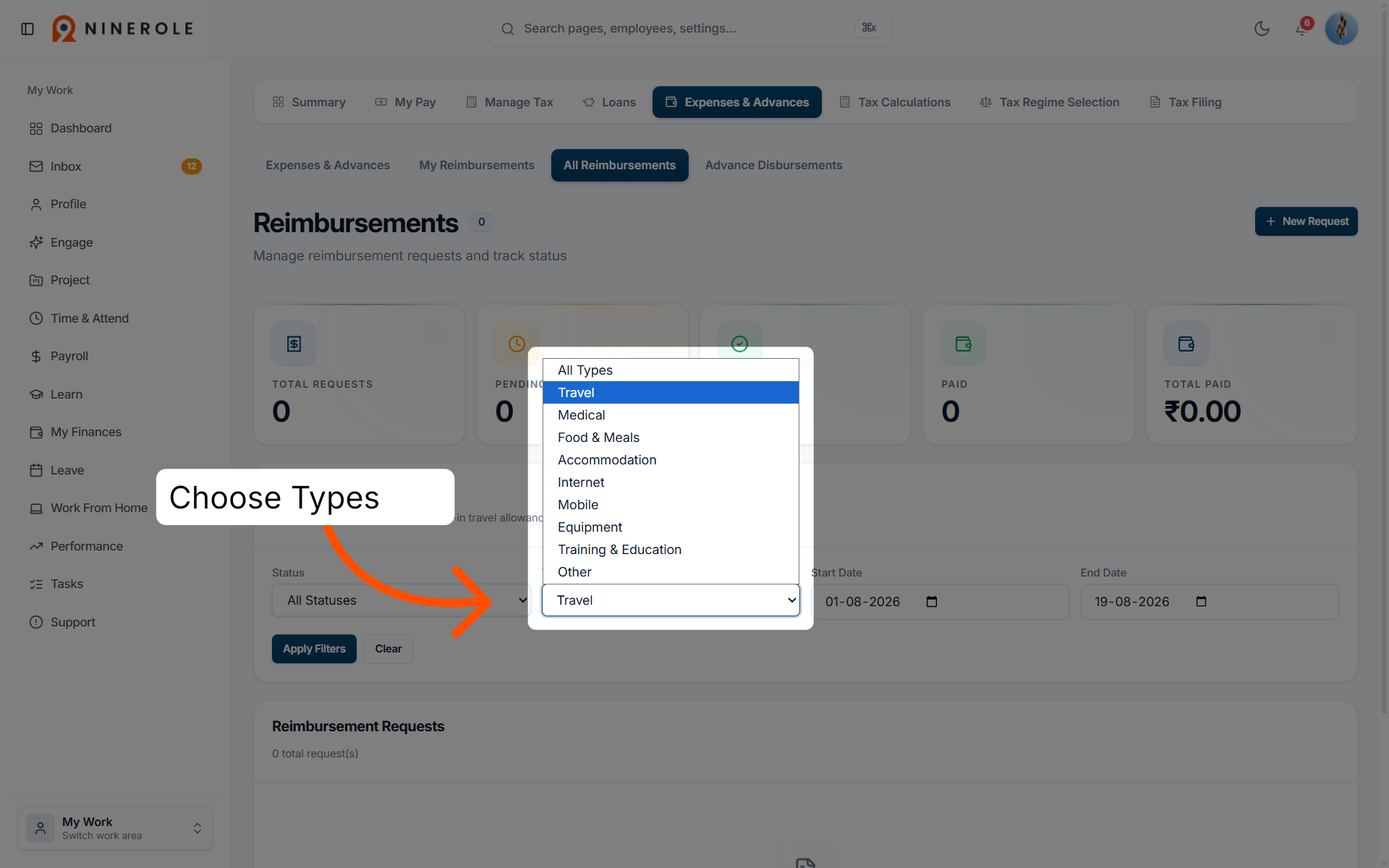Open Performance in the sidebar
This screenshot has width=1389, height=868.
click(115, 546)
